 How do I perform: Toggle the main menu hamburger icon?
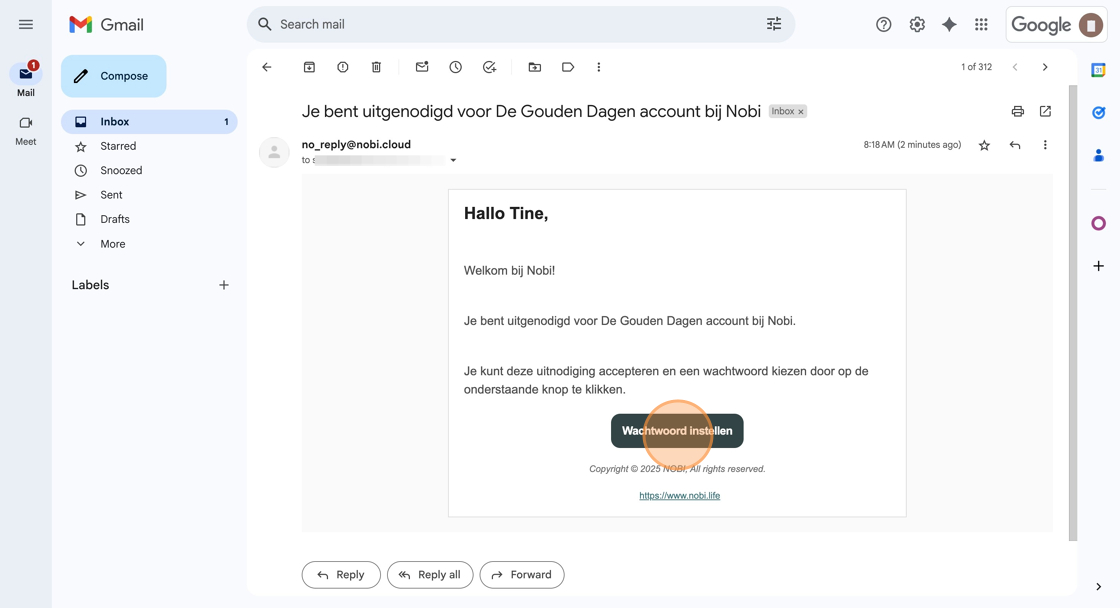pos(26,24)
